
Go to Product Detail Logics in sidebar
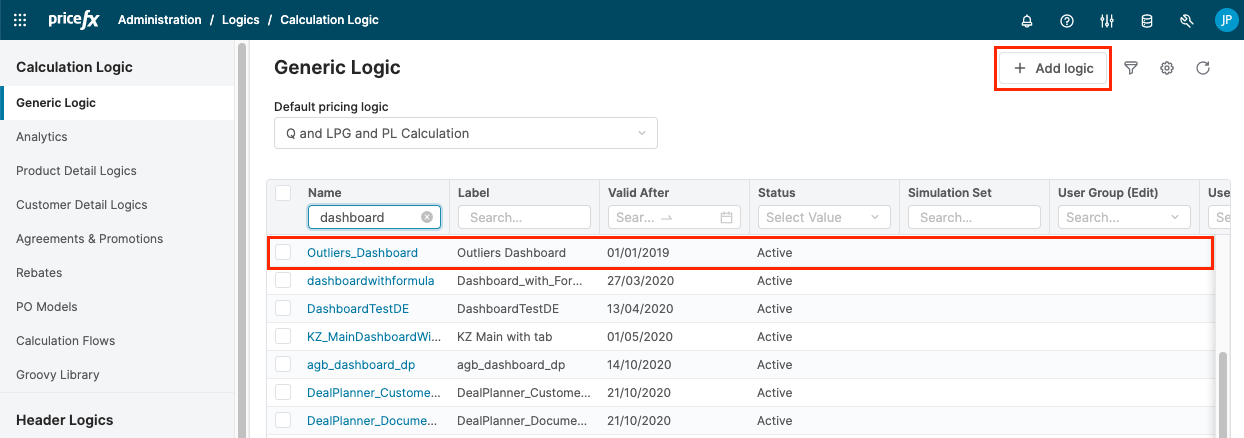(x=76, y=171)
